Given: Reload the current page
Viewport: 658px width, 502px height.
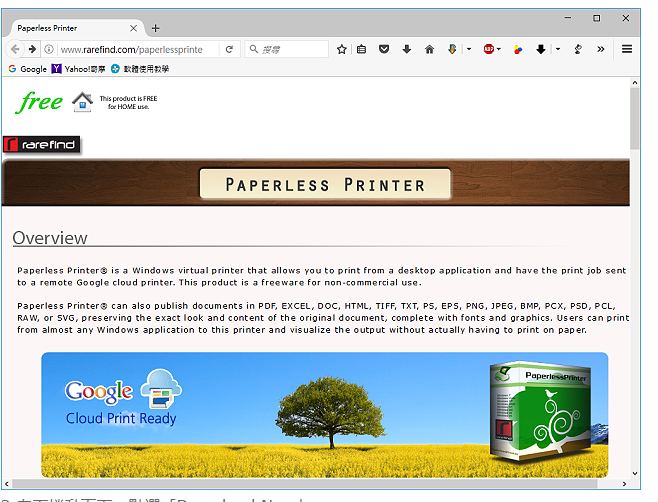Looking at the screenshot, I should [229, 50].
